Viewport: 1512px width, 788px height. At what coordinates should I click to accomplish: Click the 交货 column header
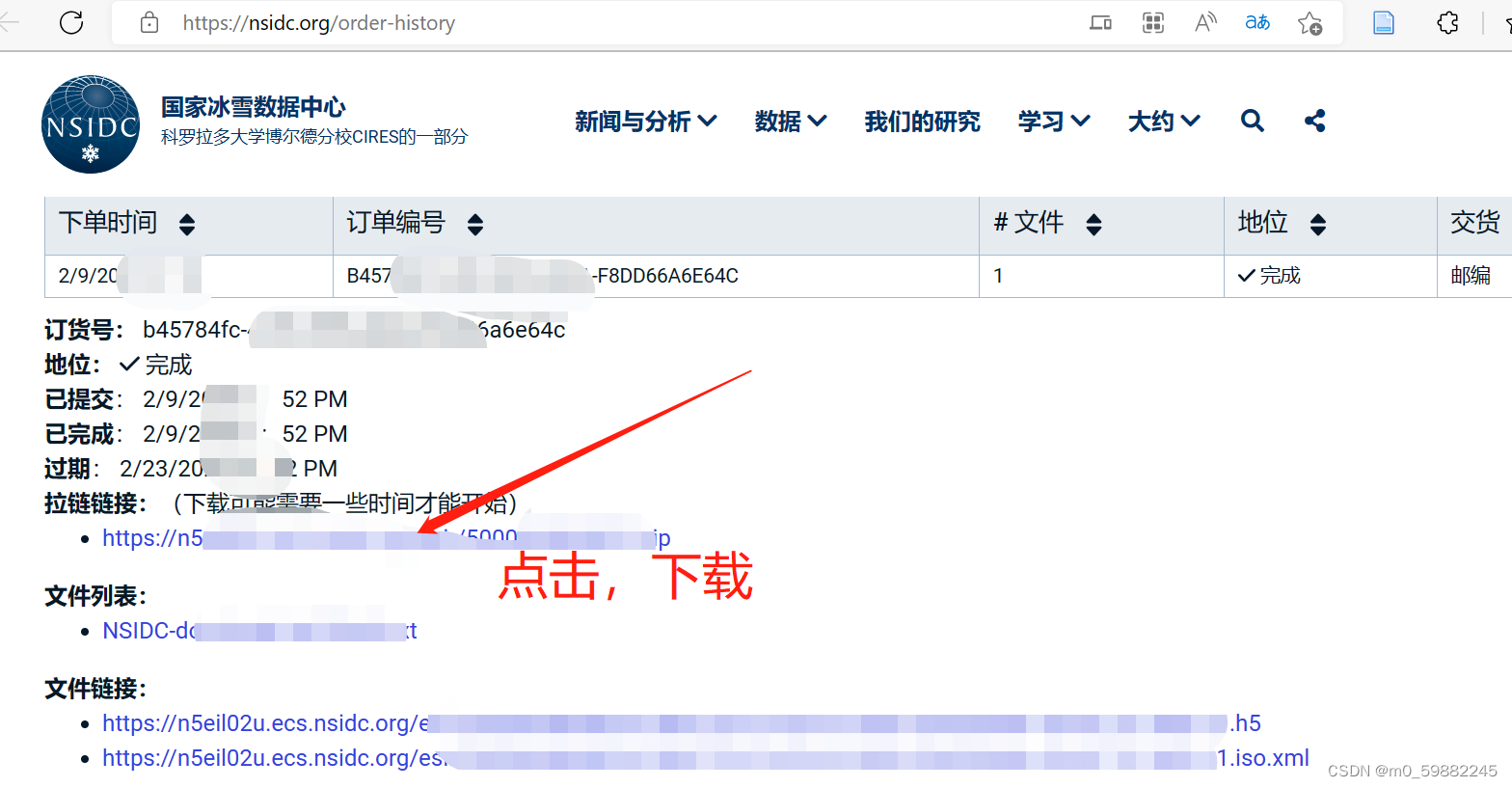(1474, 223)
